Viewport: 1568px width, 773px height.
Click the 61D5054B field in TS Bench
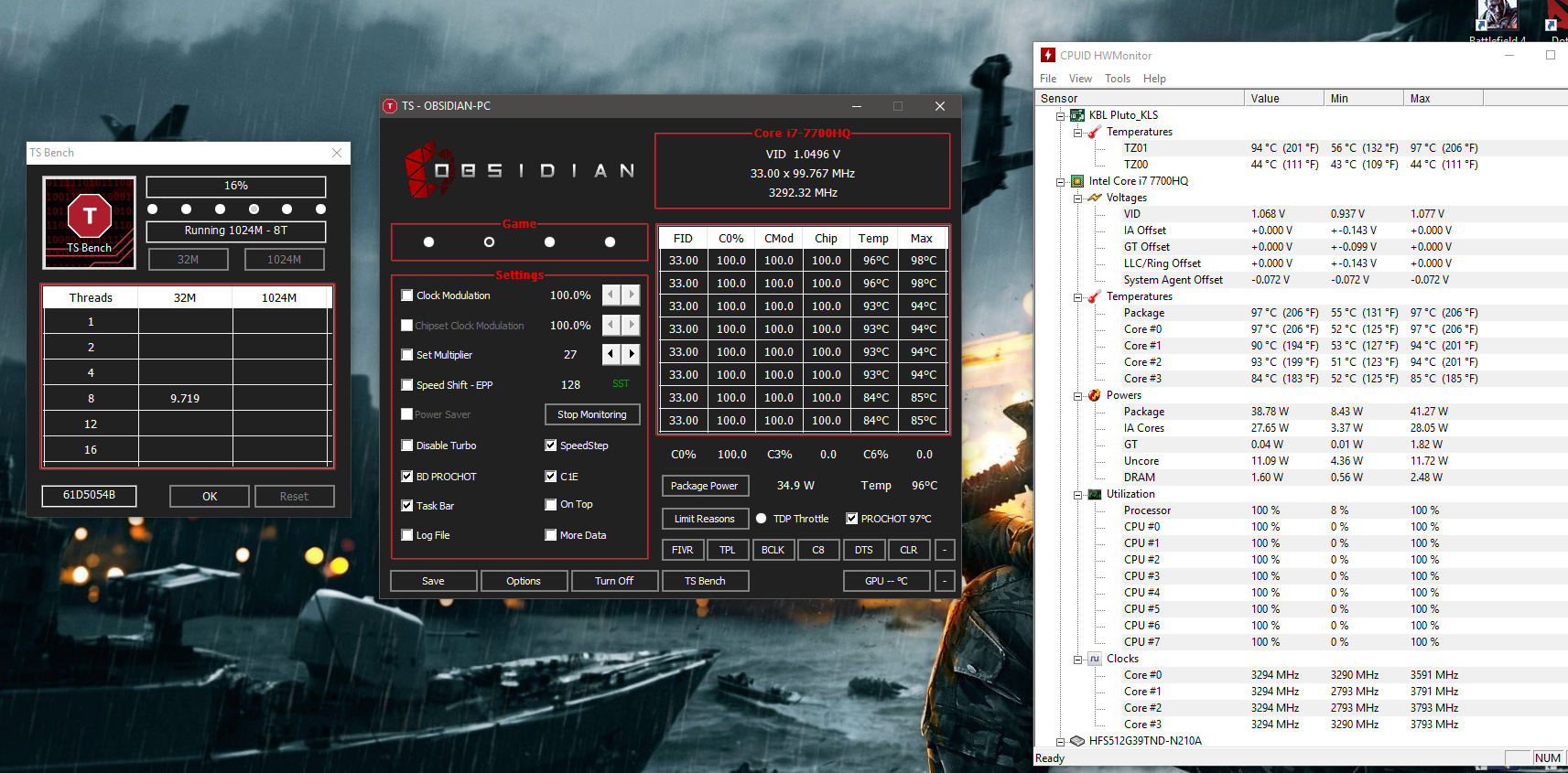(90, 495)
